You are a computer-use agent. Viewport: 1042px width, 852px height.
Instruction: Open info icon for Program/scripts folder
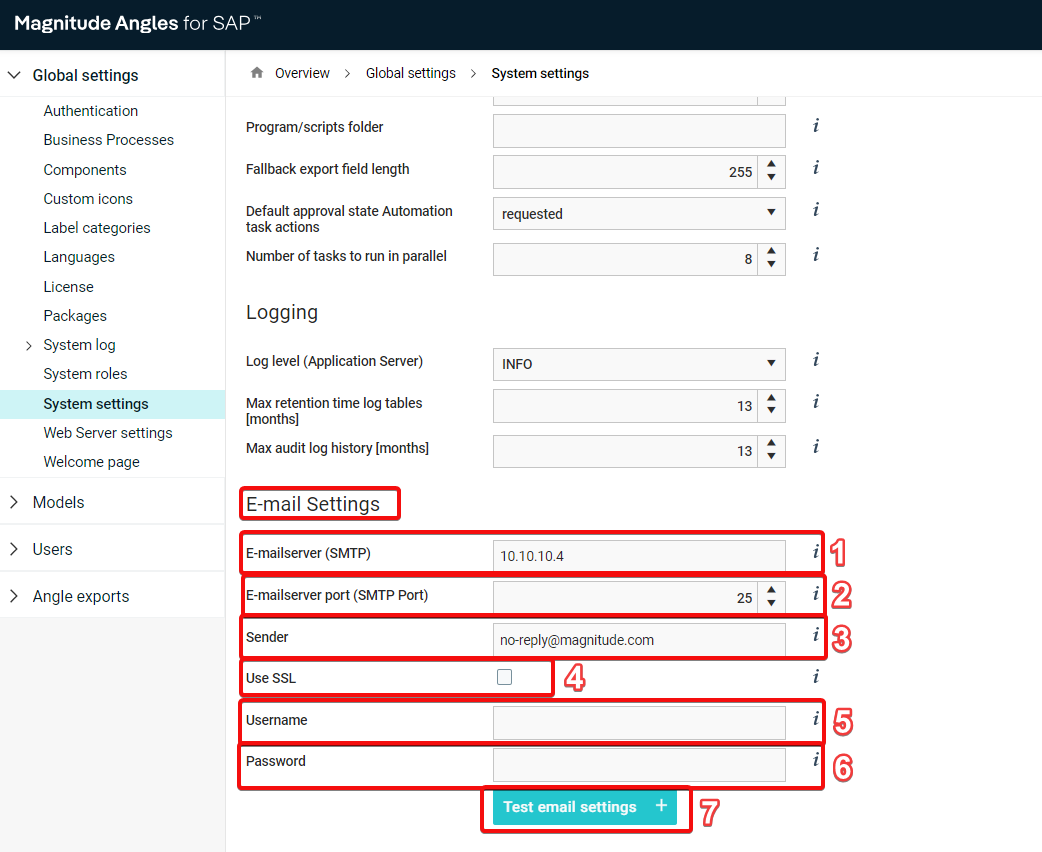click(x=815, y=126)
